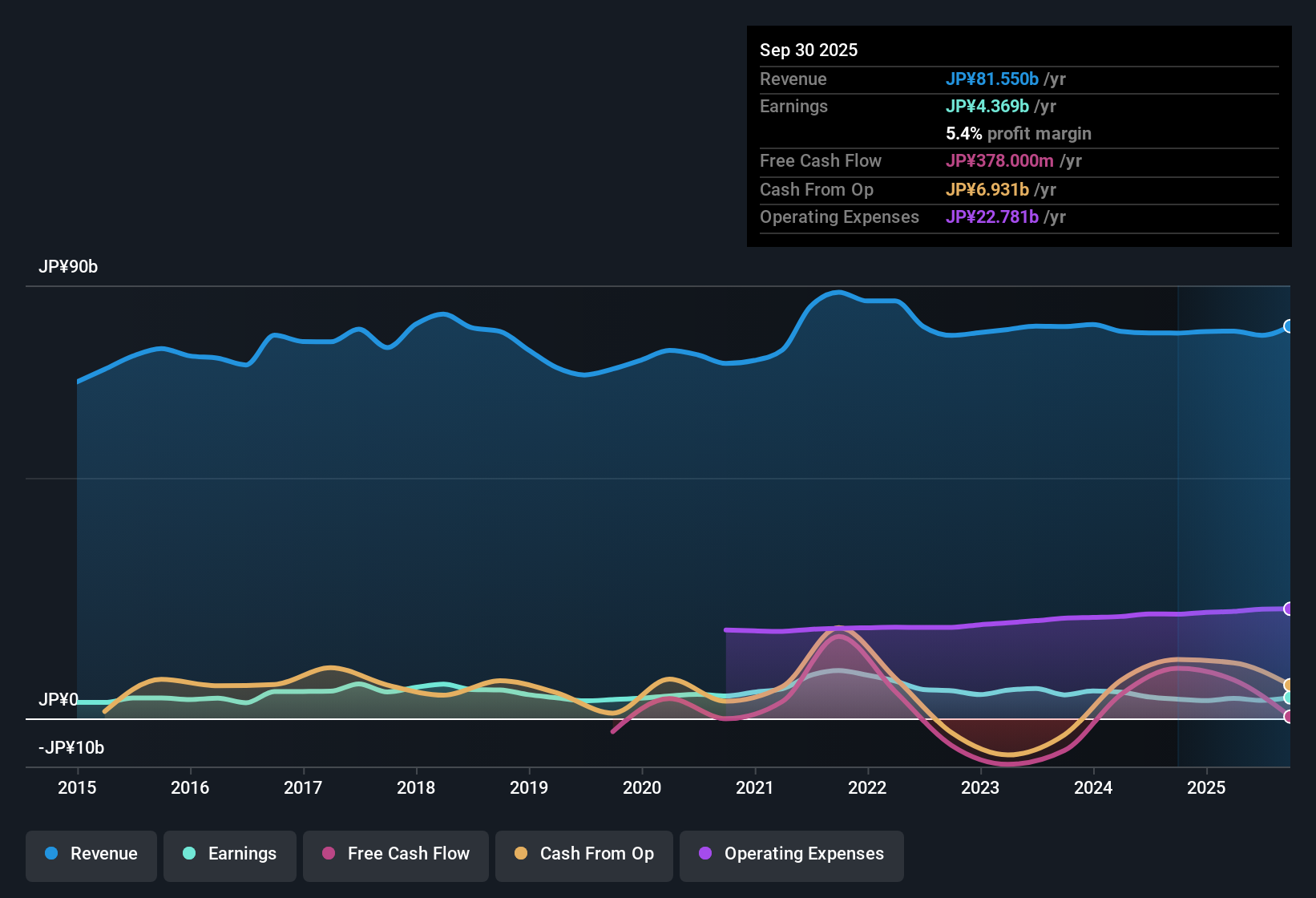Click the JP¥0 y-axis label
This screenshot has width=1316, height=898.
point(59,699)
